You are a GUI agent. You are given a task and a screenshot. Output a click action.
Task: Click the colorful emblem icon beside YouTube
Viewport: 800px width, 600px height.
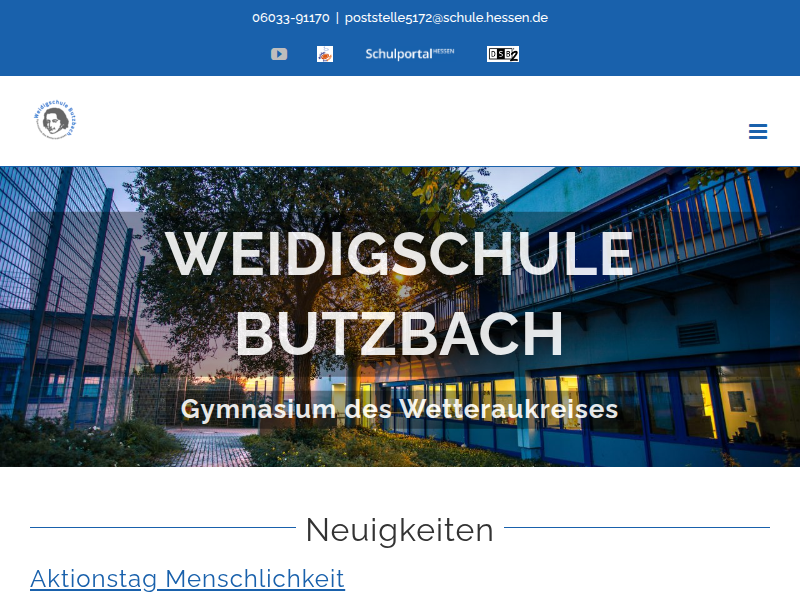pyautogui.click(x=325, y=54)
